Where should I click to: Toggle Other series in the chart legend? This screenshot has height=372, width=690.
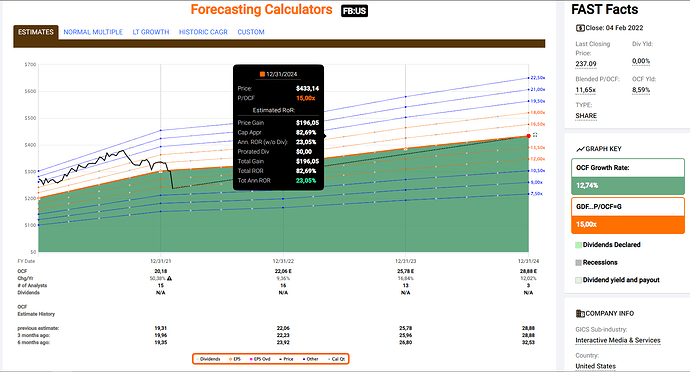tap(311, 359)
